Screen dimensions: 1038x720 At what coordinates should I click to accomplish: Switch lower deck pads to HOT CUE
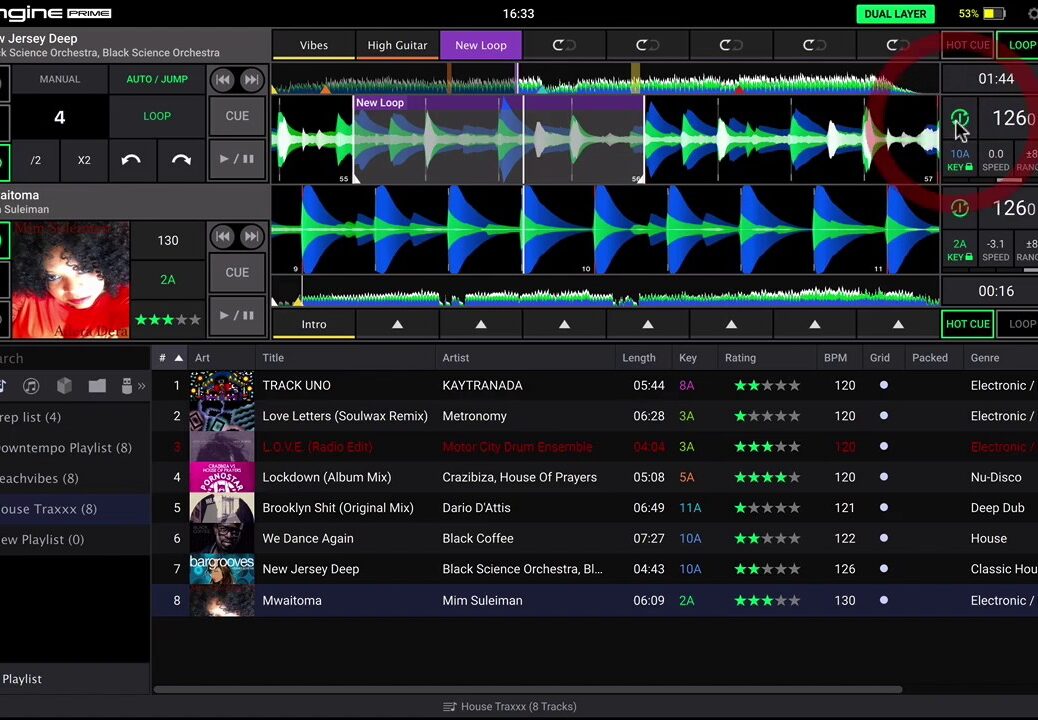967,324
